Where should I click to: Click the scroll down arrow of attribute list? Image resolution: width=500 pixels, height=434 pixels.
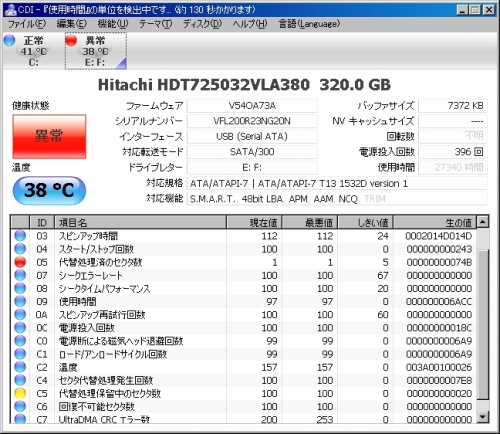point(483,416)
